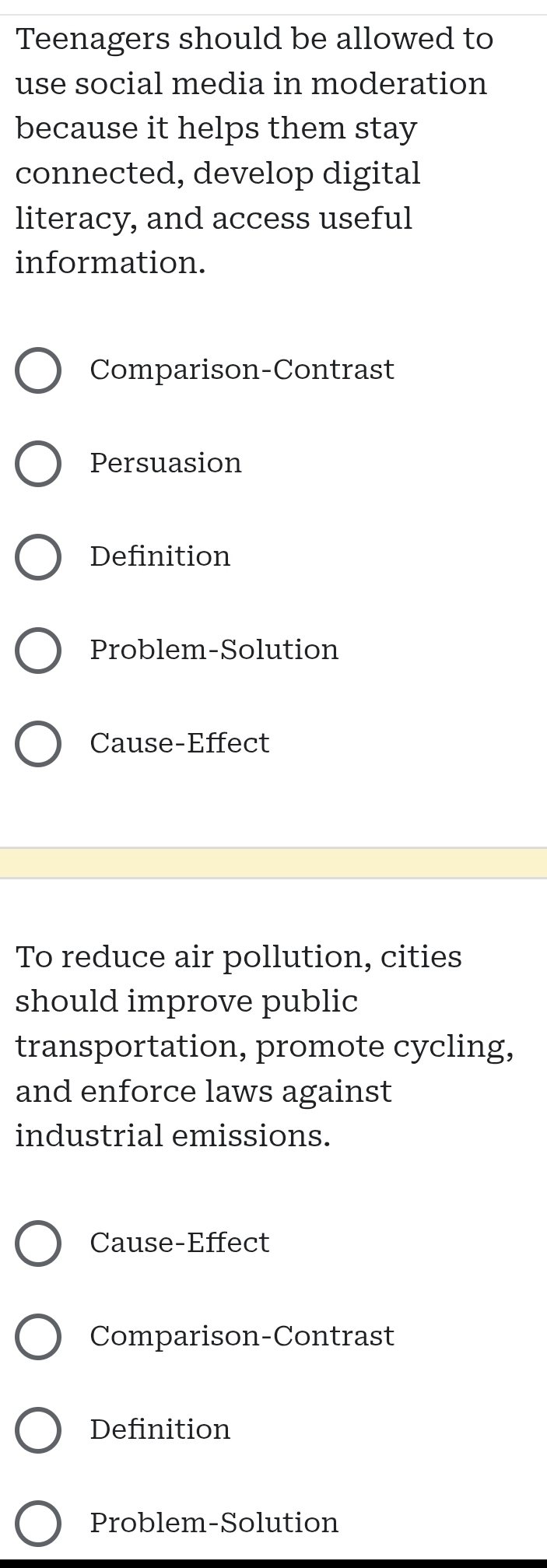The width and height of the screenshot is (547, 1568).
Task: Select Persuasion for the social media question
Action: 38,464
